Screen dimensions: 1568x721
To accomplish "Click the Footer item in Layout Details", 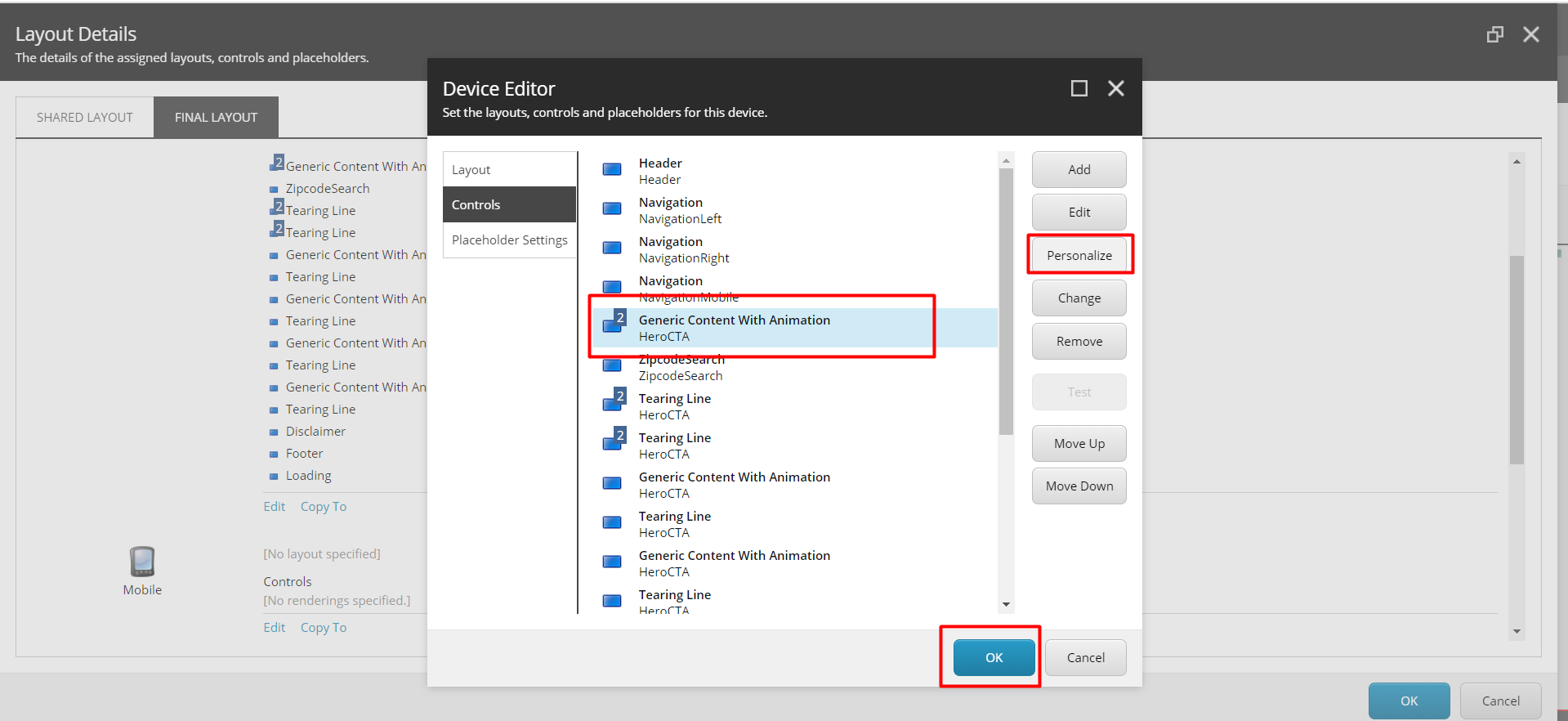I will 304,453.
